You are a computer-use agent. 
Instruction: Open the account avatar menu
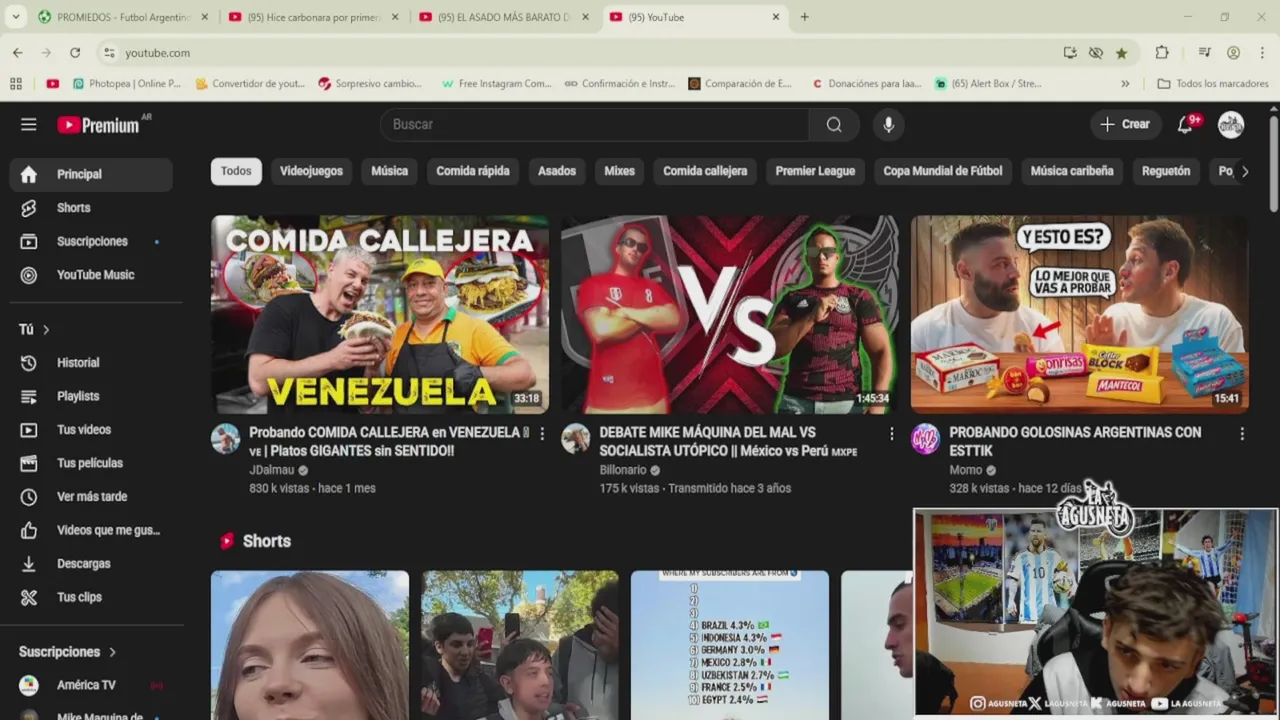[1231, 124]
